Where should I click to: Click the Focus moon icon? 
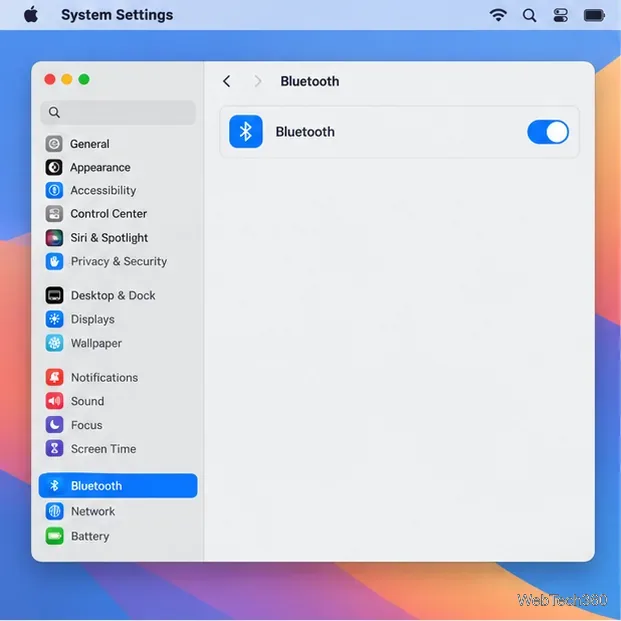[54, 425]
